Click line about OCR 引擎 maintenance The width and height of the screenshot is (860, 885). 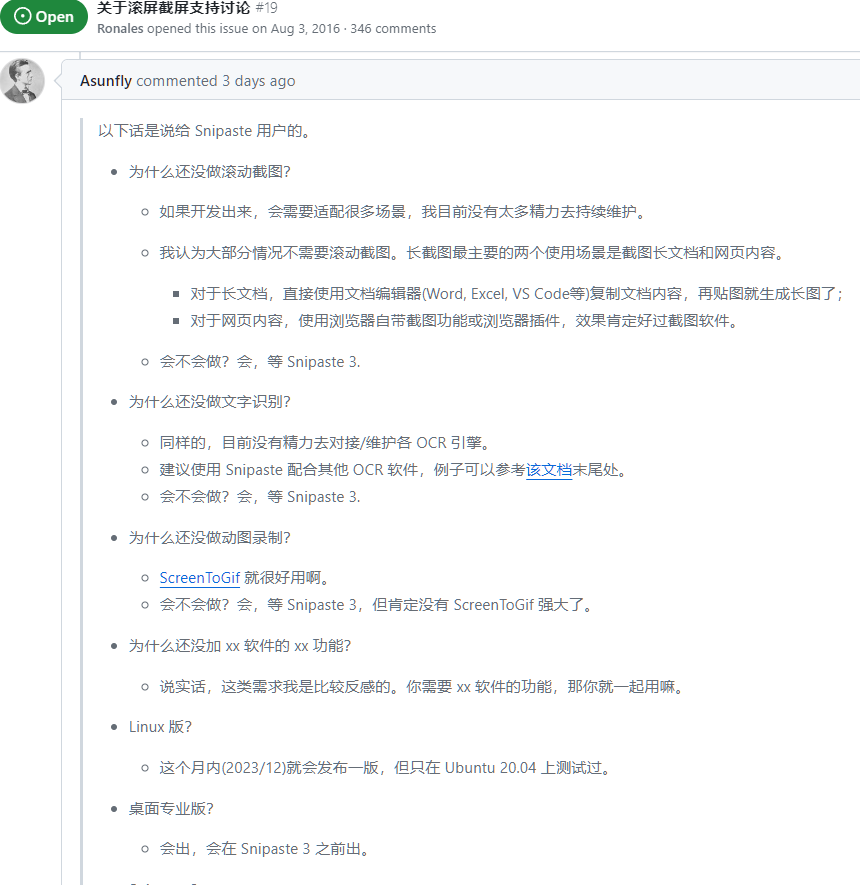point(324,442)
